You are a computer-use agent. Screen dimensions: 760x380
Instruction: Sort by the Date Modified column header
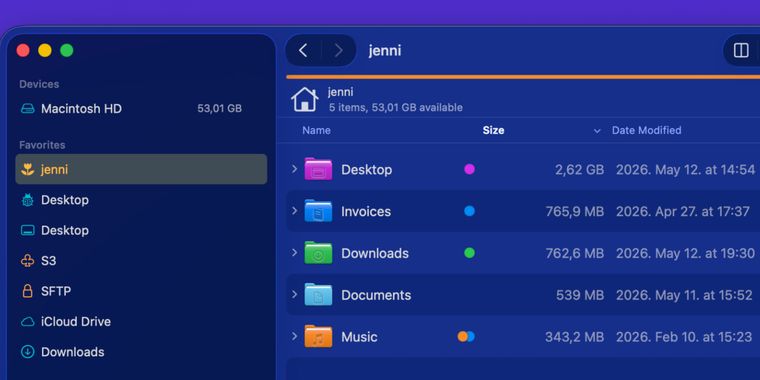pos(647,130)
